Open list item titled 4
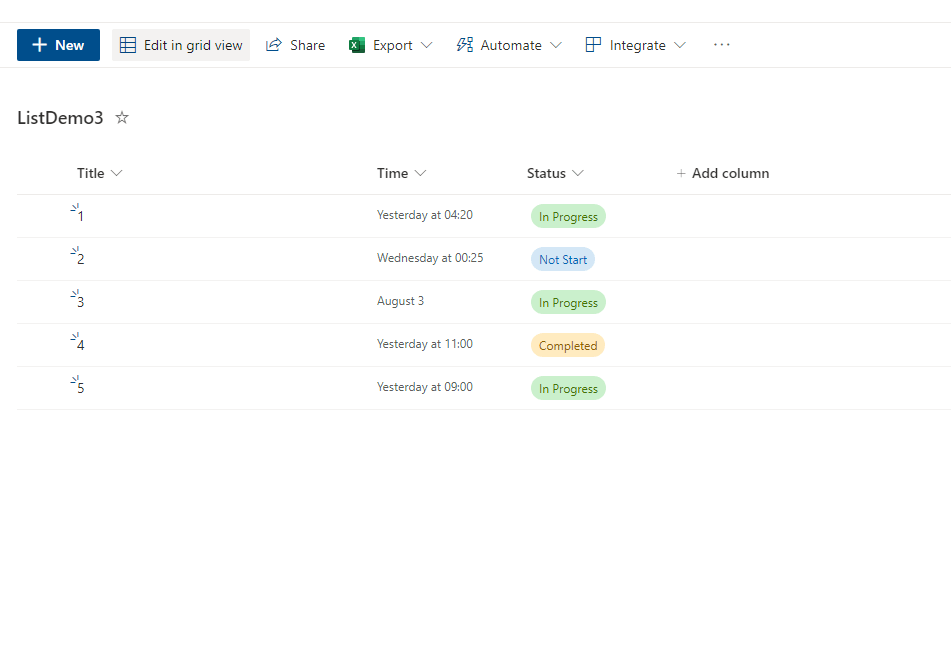The height and width of the screenshot is (662, 951). point(81,345)
